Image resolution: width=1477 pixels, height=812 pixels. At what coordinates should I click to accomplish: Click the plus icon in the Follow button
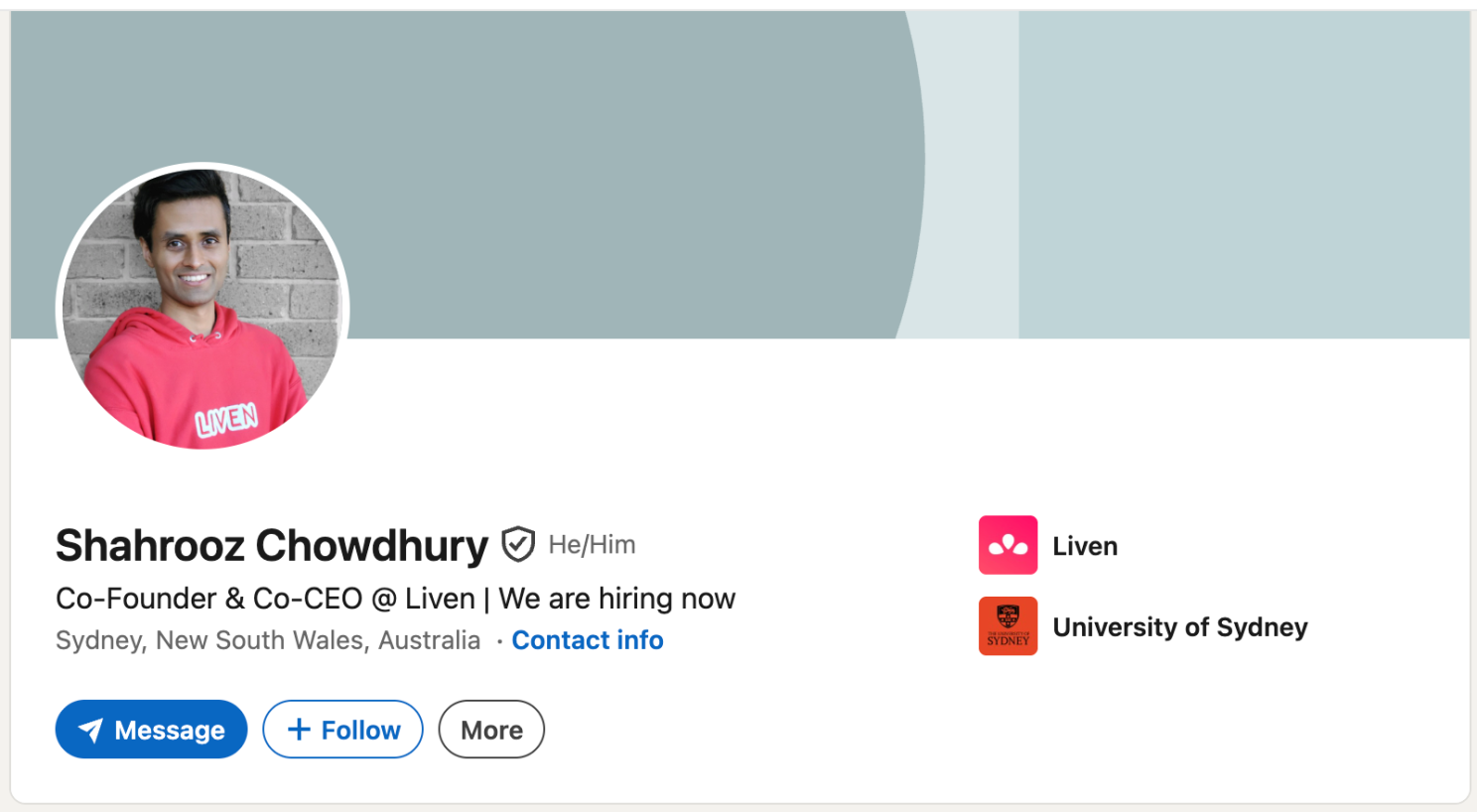tap(299, 730)
